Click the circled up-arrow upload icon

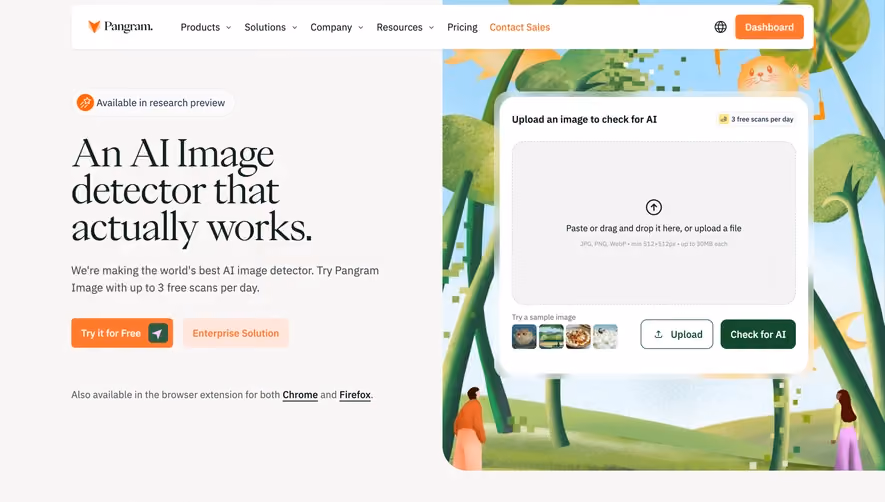point(654,207)
